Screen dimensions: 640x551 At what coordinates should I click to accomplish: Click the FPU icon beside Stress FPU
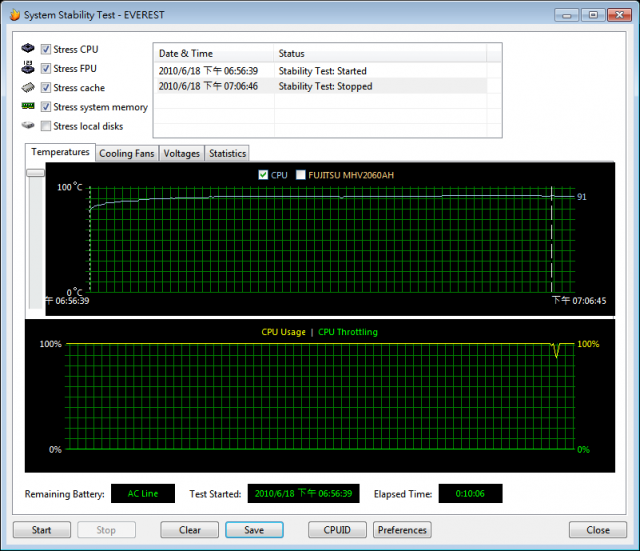pos(28,68)
